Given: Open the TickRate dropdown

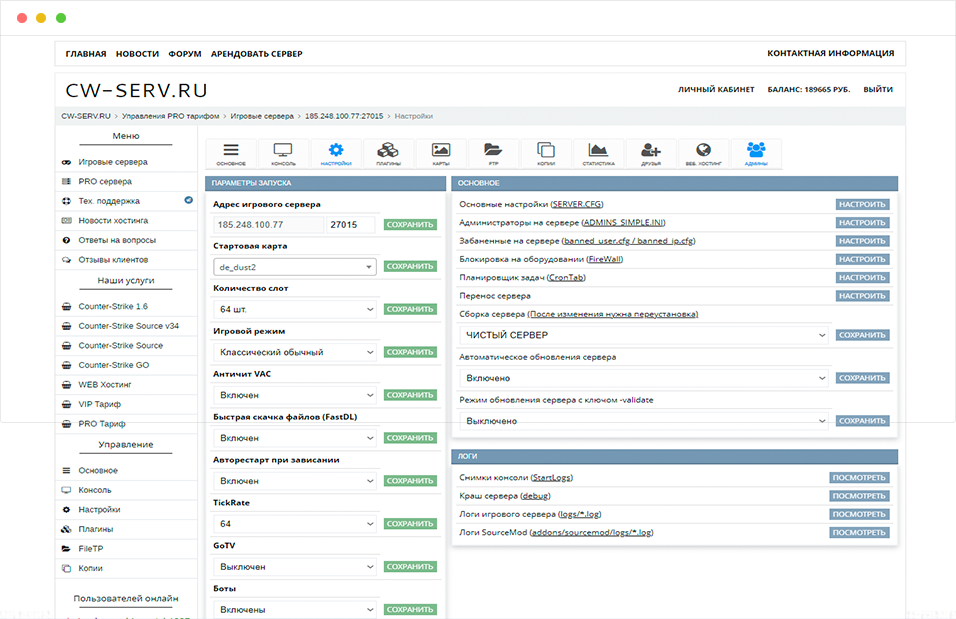Looking at the screenshot, I should 295,524.
